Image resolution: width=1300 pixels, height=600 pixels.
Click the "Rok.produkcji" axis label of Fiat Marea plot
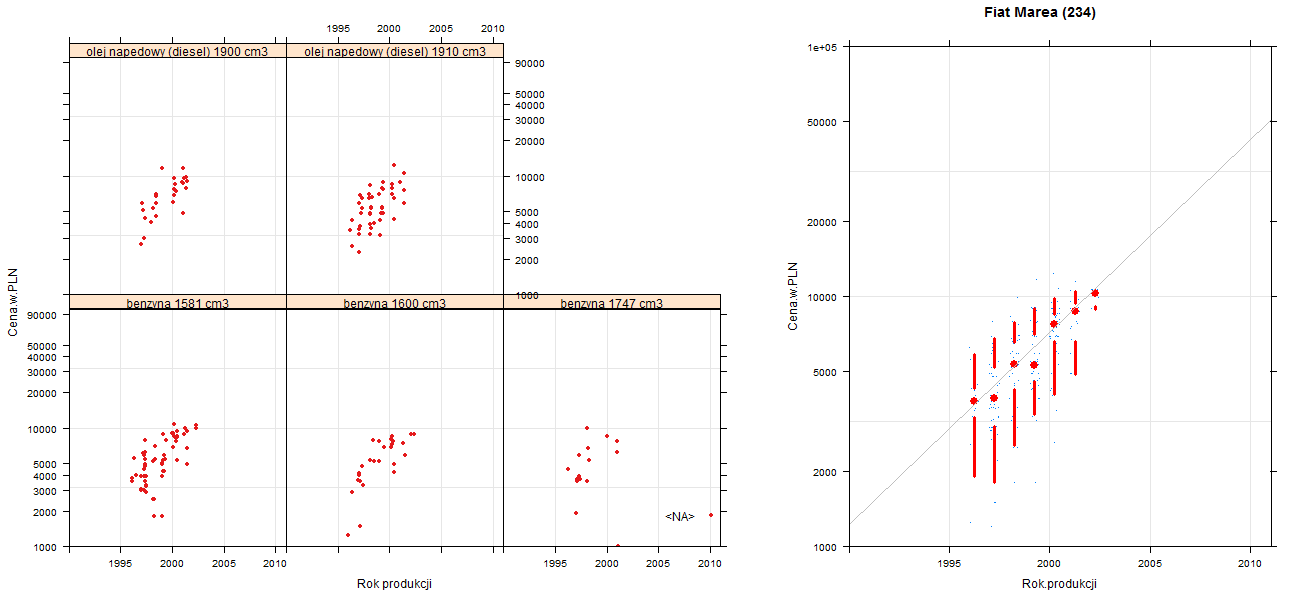coord(1060,584)
